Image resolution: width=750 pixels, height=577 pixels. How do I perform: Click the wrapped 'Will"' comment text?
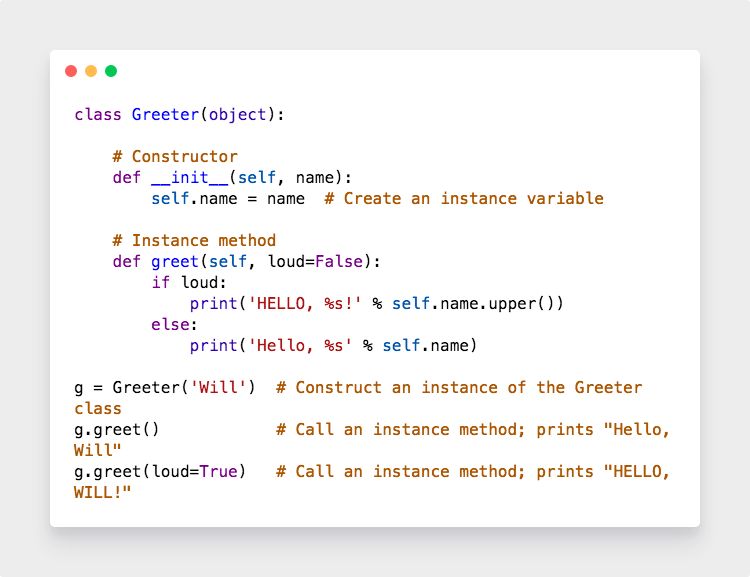(98, 450)
